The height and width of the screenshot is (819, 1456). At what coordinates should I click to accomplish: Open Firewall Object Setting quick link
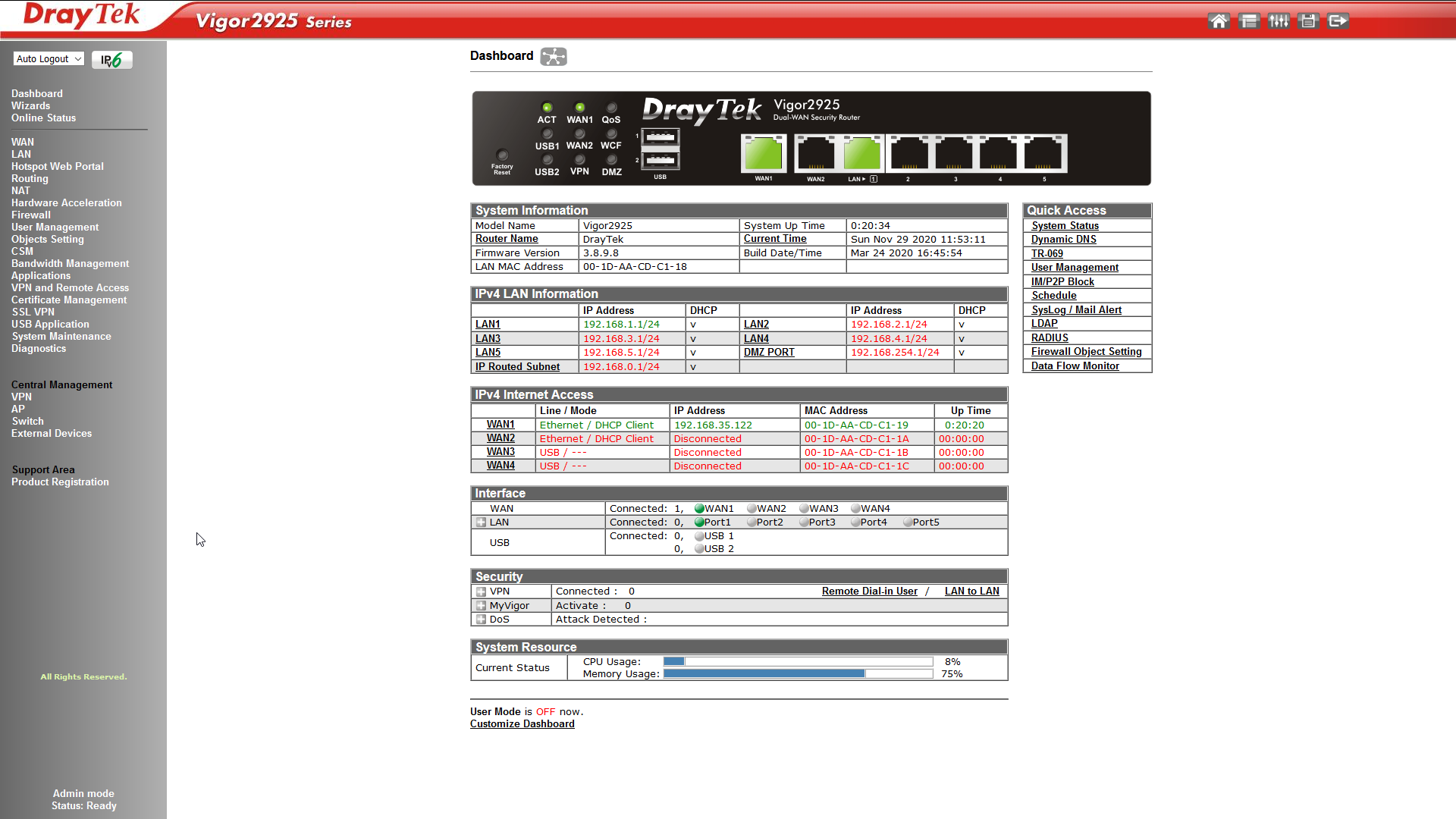point(1086,352)
